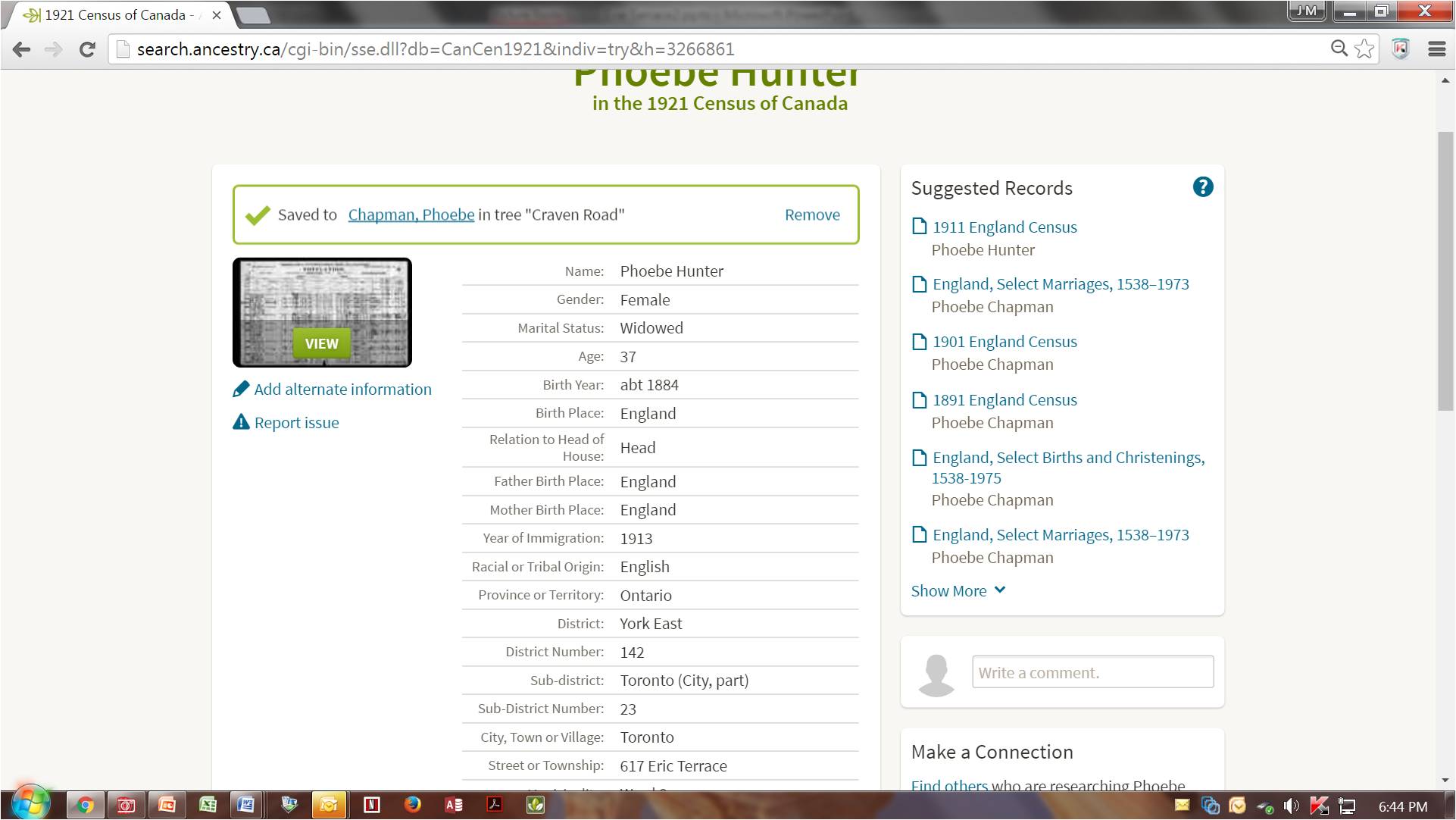The height and width of the screenshot is (820, 1456).
Task: Reload the page with refresh icon
Action: (87, 49)
